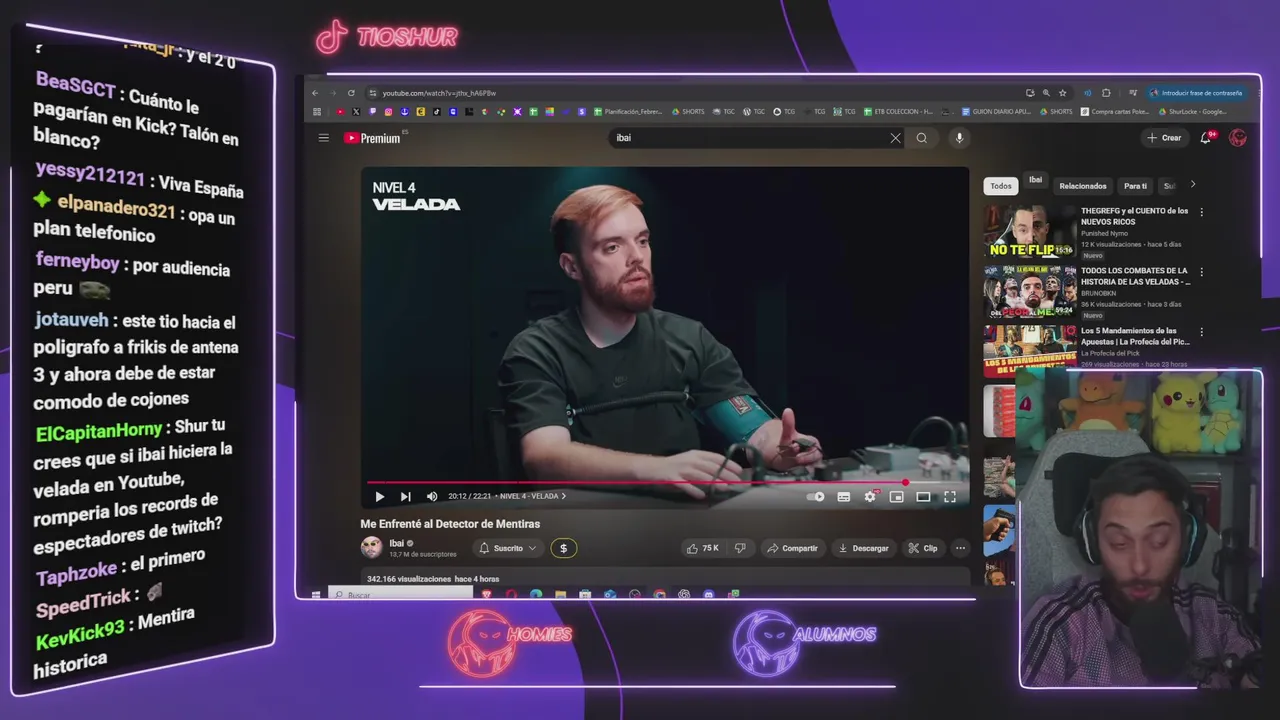
Task: Open the 'ShurLocke - Google' bookmark
Action: 1192,112
